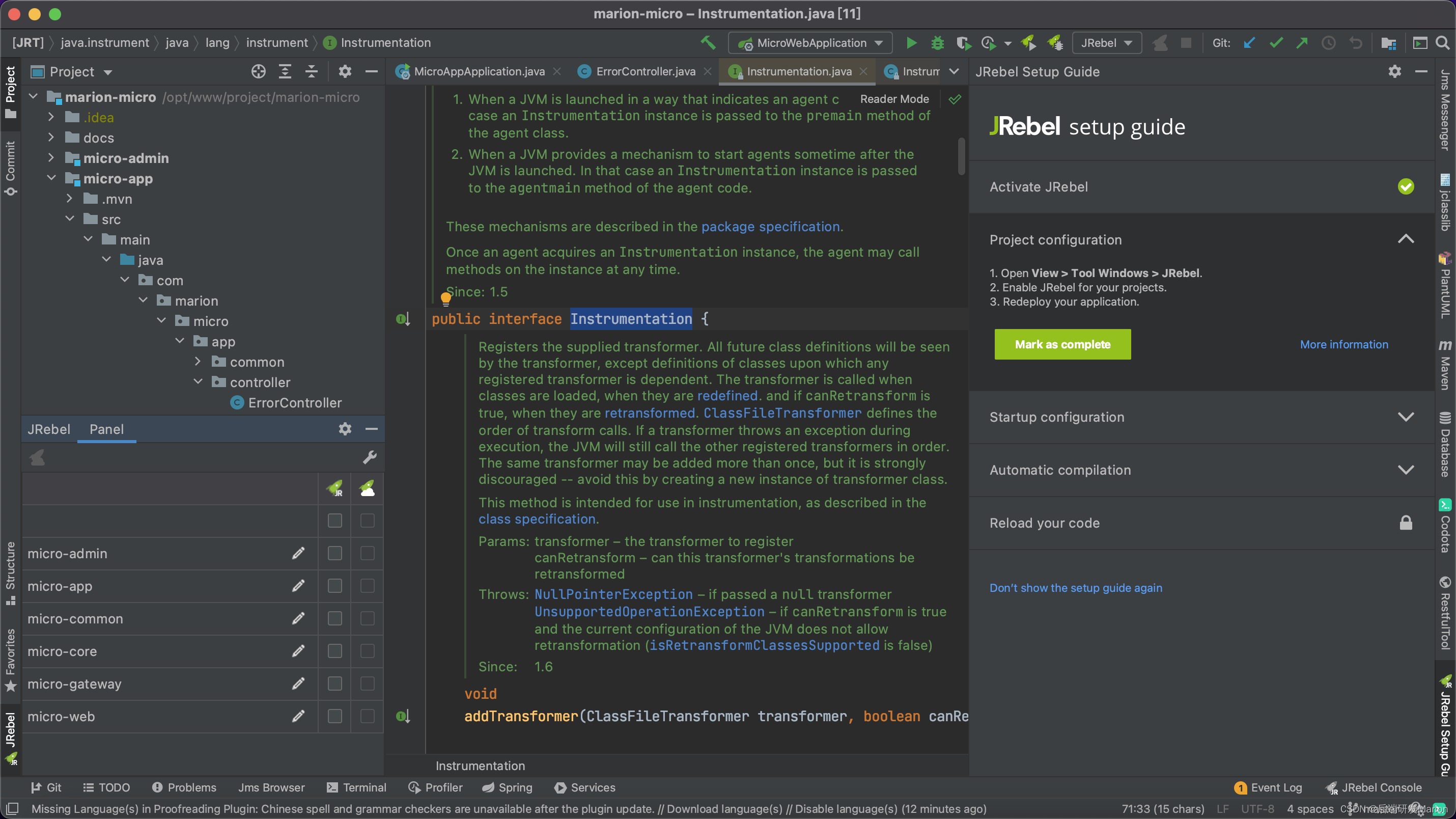Start debugging with the Debug bug icon

tap(937, 43)
